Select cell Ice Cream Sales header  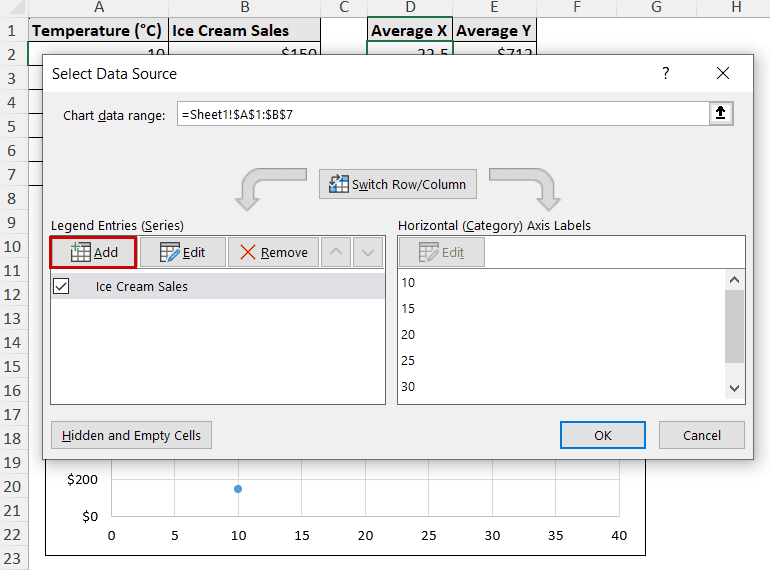pos(245,30)
